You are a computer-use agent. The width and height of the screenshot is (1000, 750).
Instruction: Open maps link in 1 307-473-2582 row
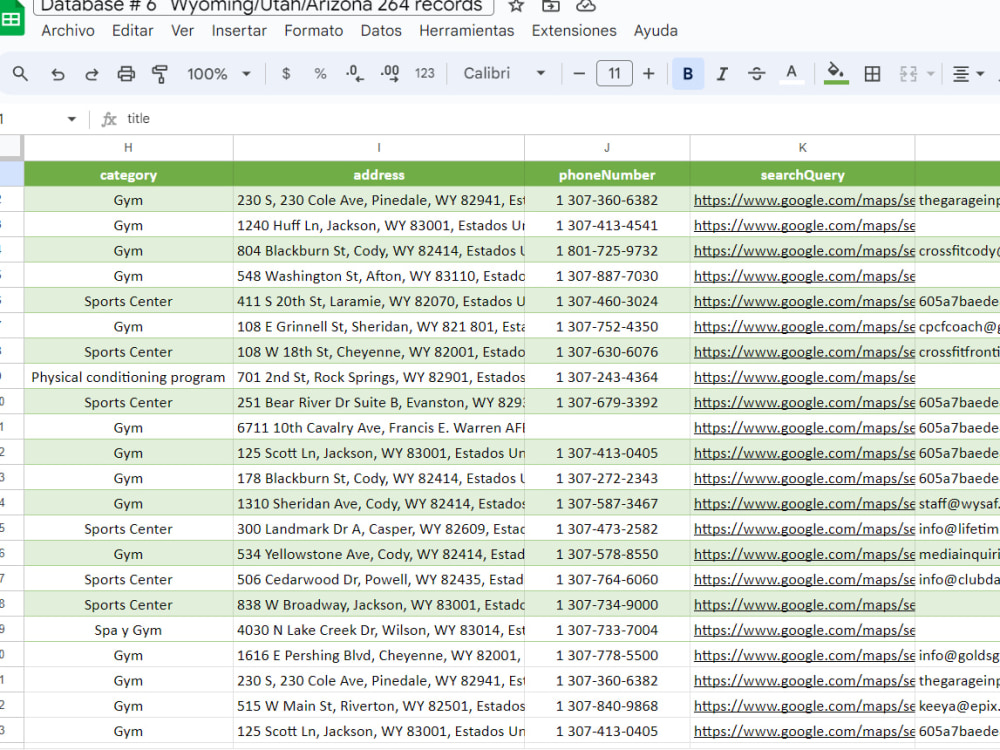pyautogui.click(x=804, y=529)
